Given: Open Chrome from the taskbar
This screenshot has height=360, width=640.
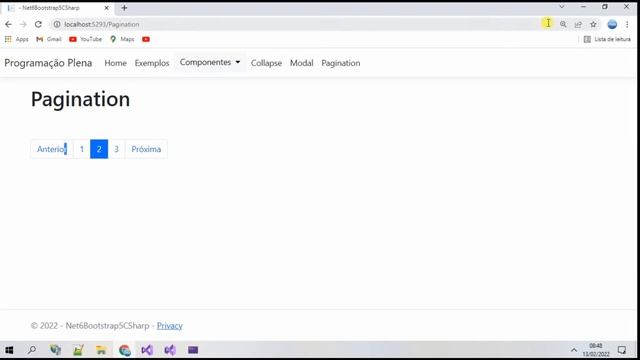Looking at the screenshot, I should [124, 350].
